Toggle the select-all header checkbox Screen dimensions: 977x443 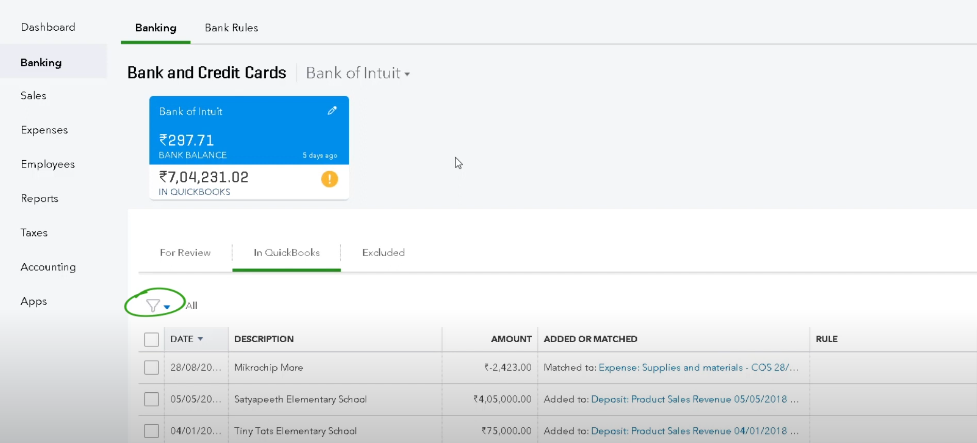click(152, 339)
